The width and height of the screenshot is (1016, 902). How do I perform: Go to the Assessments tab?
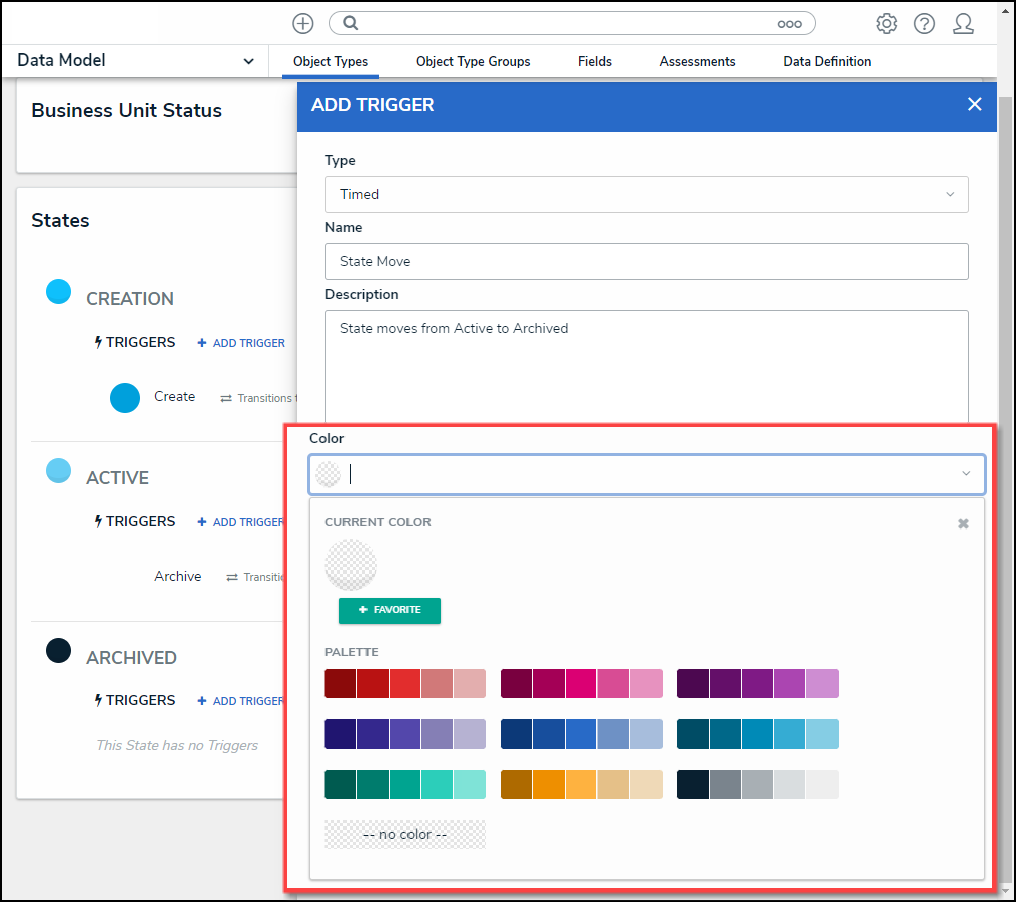coord(697,62)
